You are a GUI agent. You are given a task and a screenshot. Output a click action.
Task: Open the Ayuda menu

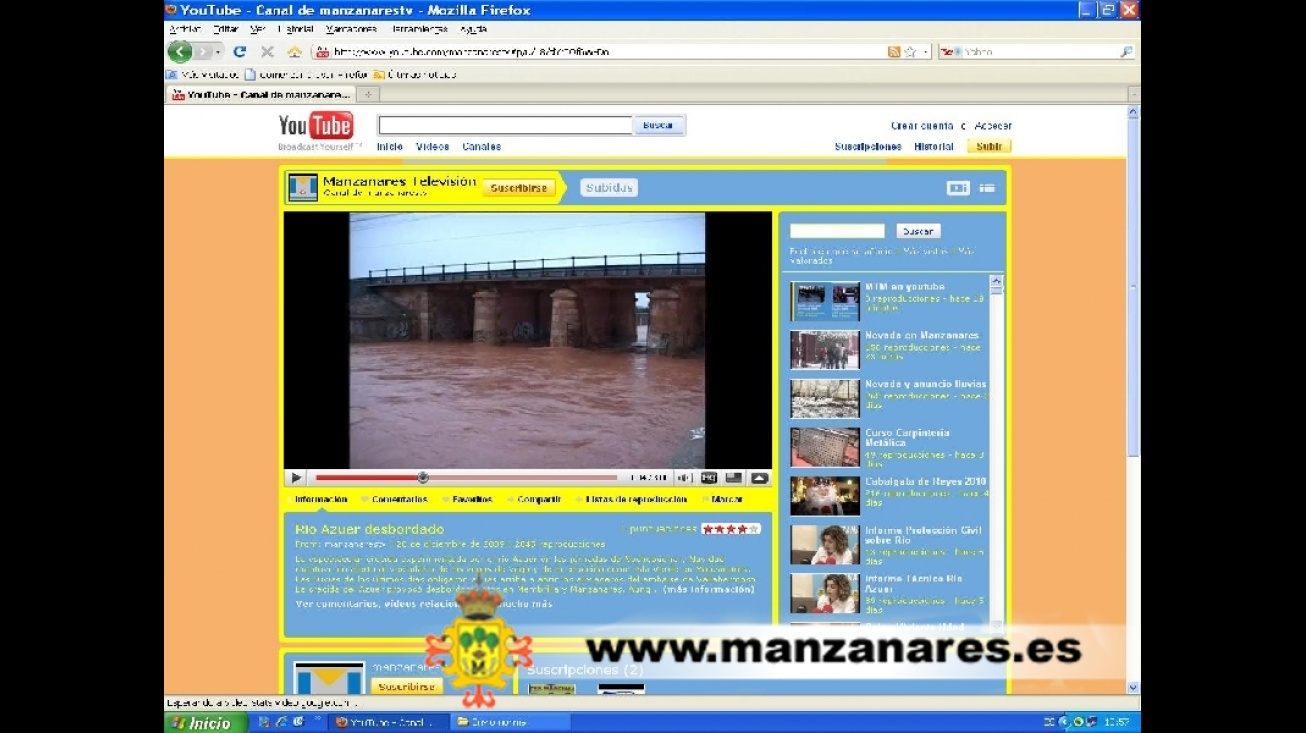(474, 29)
